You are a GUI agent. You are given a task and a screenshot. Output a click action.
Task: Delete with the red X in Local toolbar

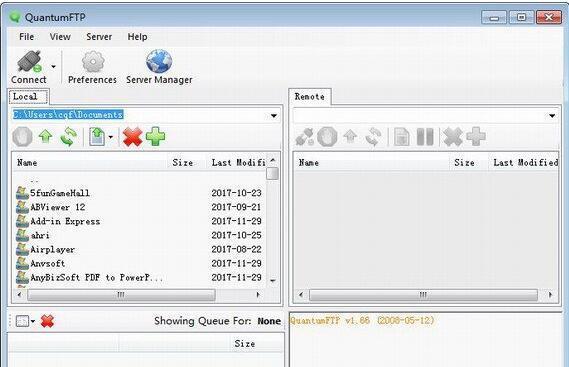[132, 137]
